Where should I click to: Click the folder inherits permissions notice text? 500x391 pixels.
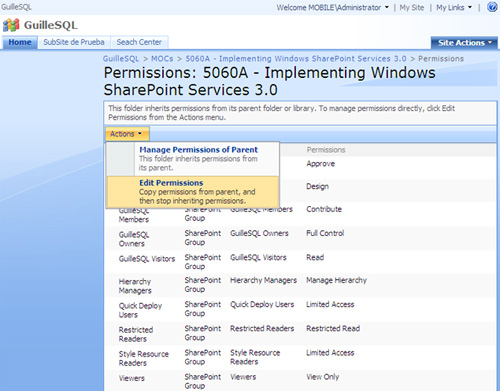[x=281, y=113]
